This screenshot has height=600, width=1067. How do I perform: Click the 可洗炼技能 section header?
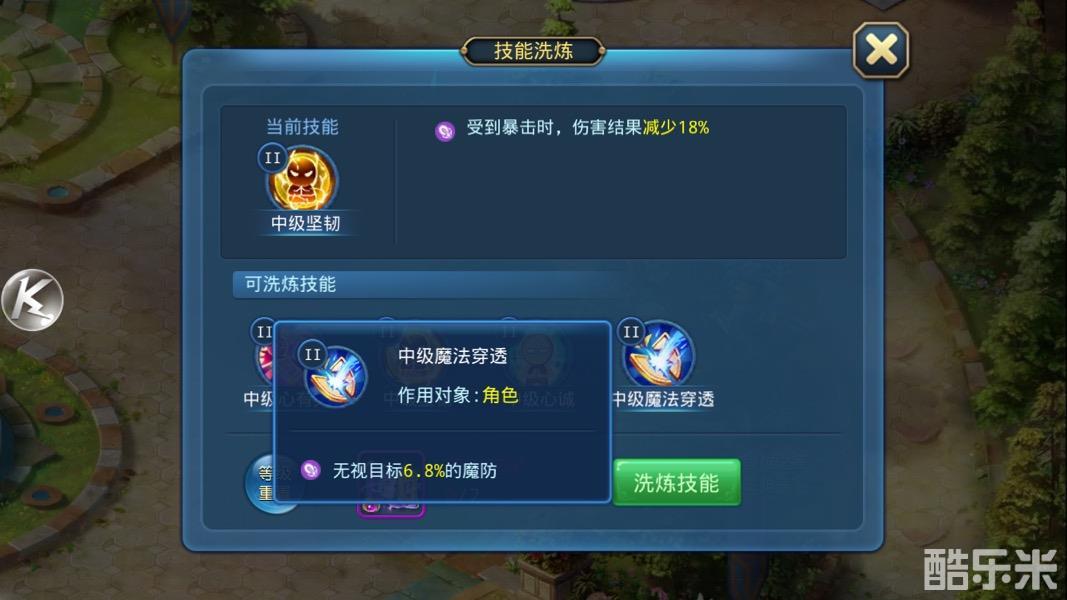click(291, 284)
